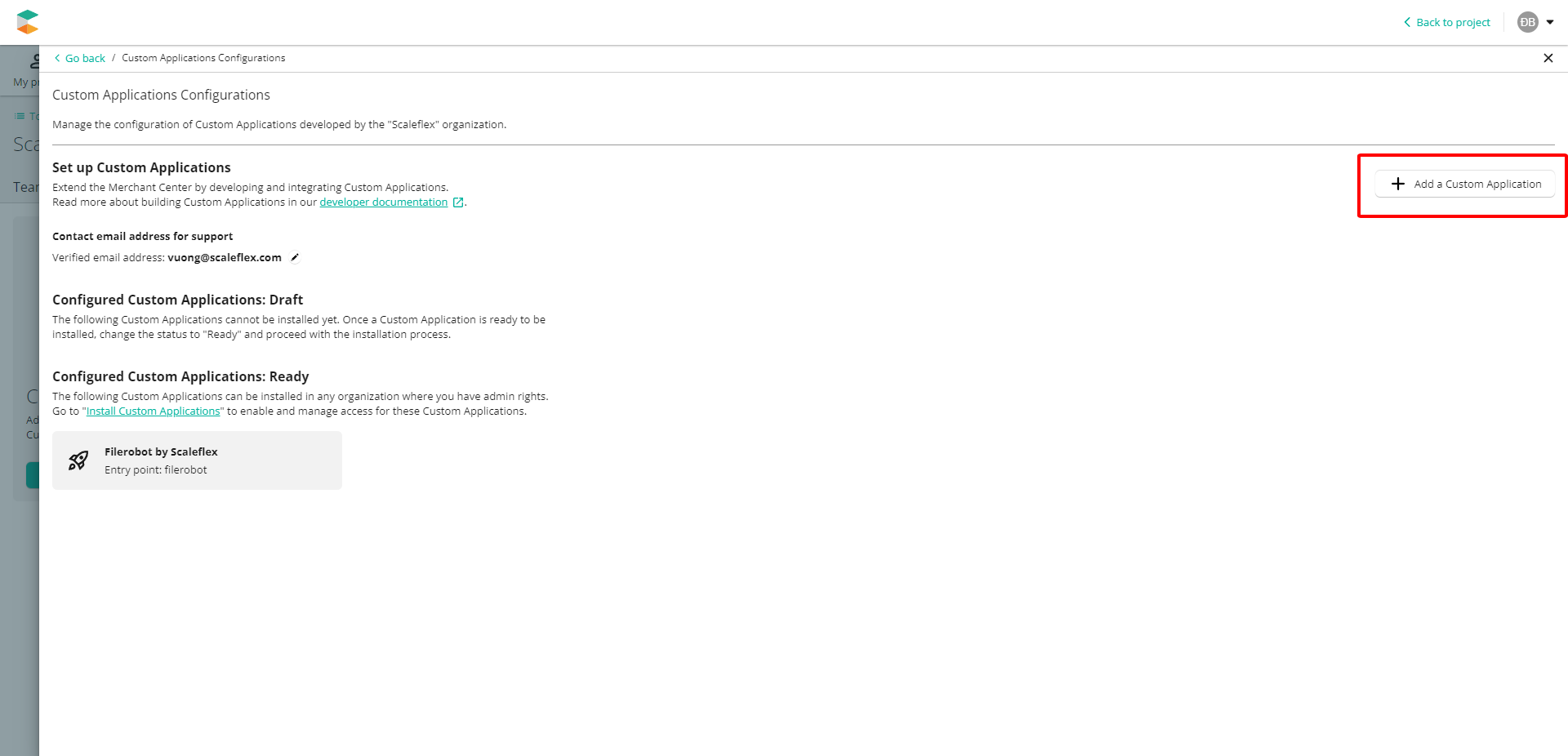Click 'Contact email address for support' label
Image resolution: width=1568 pixels, height=756 pixels.
(142, 236)
